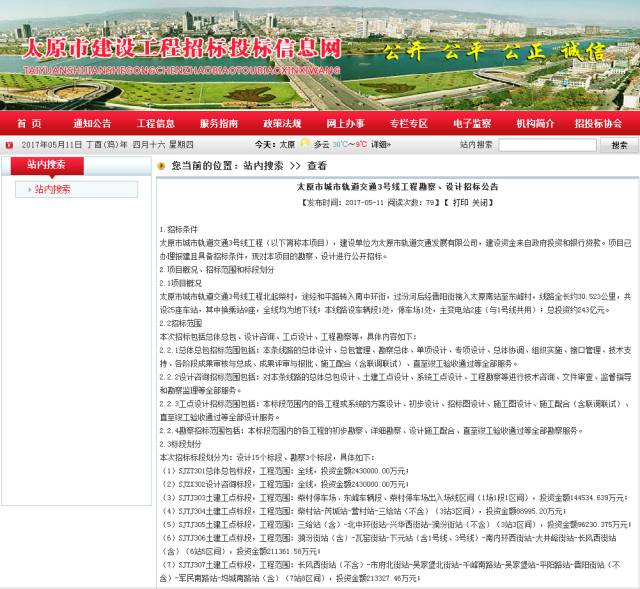
Task: Click the breadcrumb text 站内搜索 >> 查看
Action: tap(285, 166)
